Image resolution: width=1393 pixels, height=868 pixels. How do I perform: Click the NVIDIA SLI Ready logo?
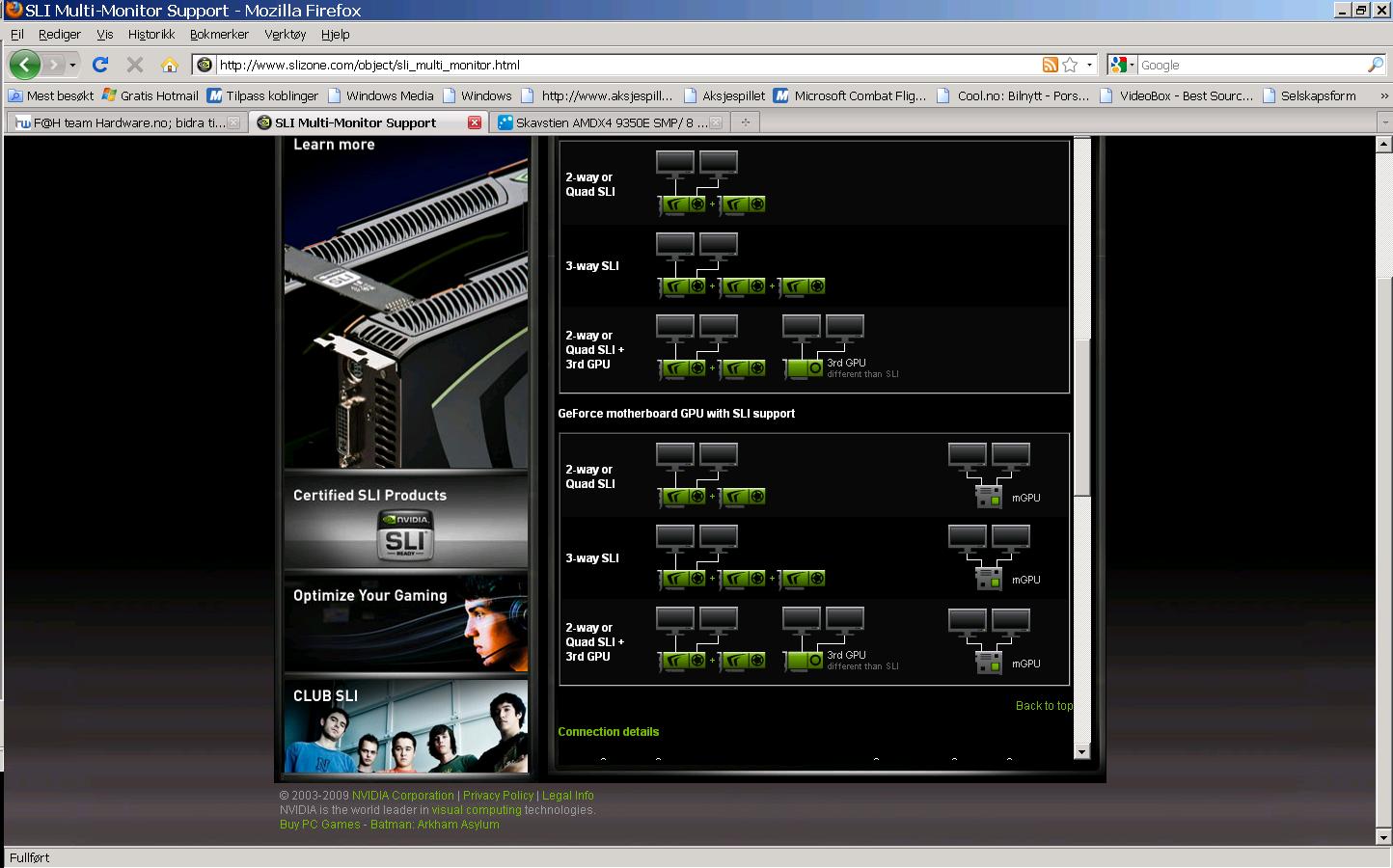405,535
